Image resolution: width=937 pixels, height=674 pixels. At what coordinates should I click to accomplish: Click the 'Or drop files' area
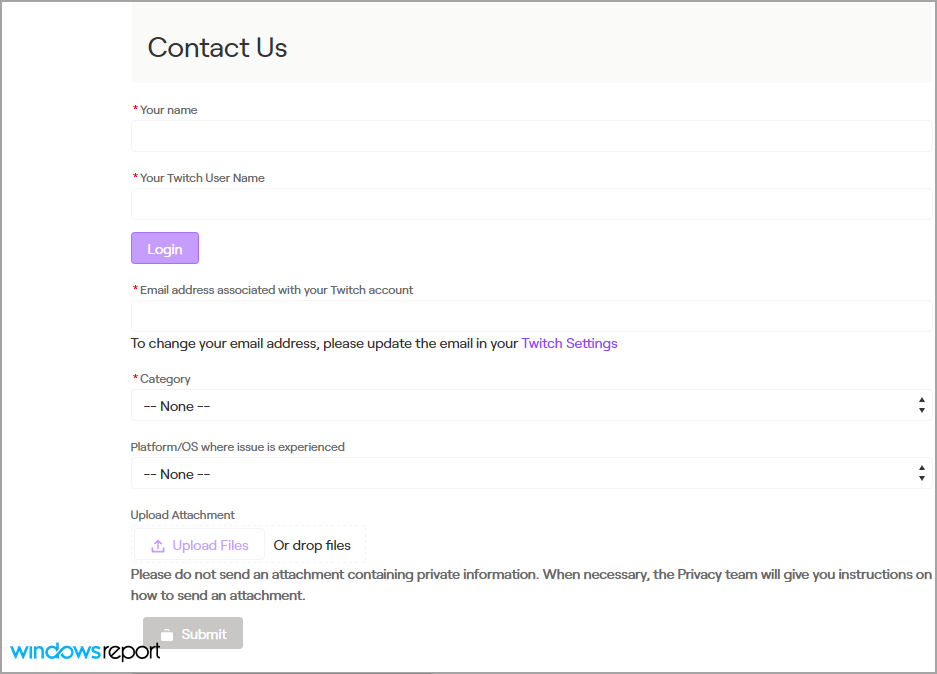pos(312,546)
